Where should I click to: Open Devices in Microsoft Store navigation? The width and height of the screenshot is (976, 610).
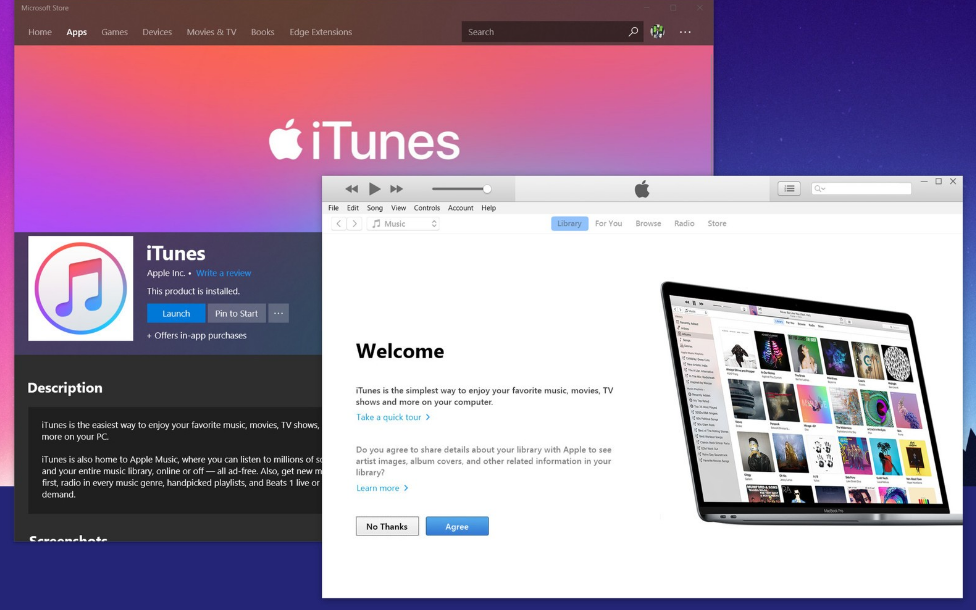(x=157, y=32)
